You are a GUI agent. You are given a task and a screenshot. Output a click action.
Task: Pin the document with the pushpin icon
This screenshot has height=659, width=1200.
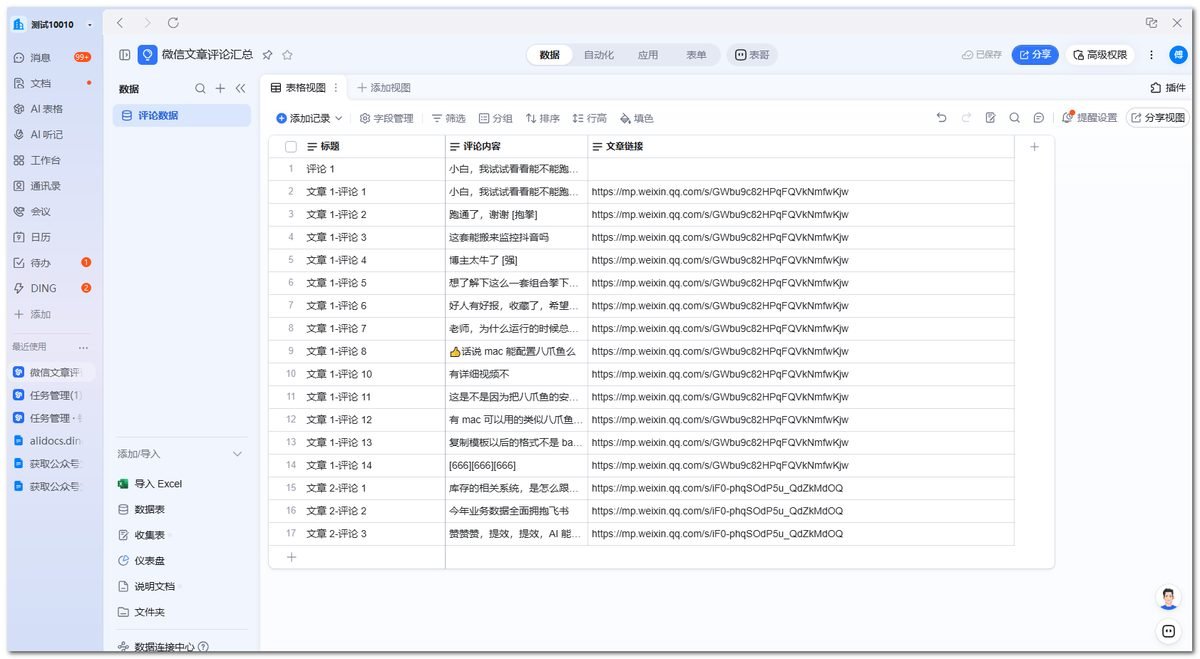(x=267, y=55)
